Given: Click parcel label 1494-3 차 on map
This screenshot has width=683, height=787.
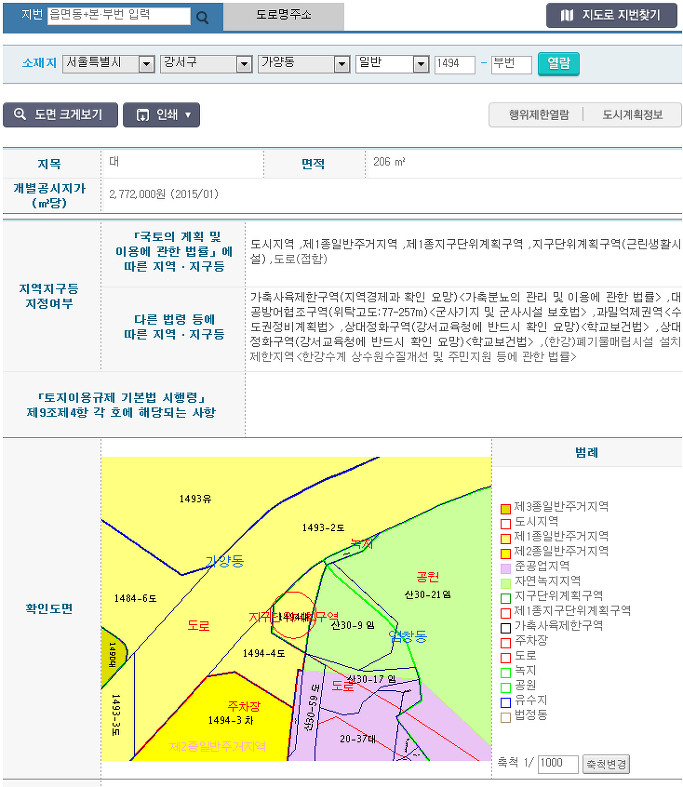Looking at the screenshot, I should coord(230,720).
